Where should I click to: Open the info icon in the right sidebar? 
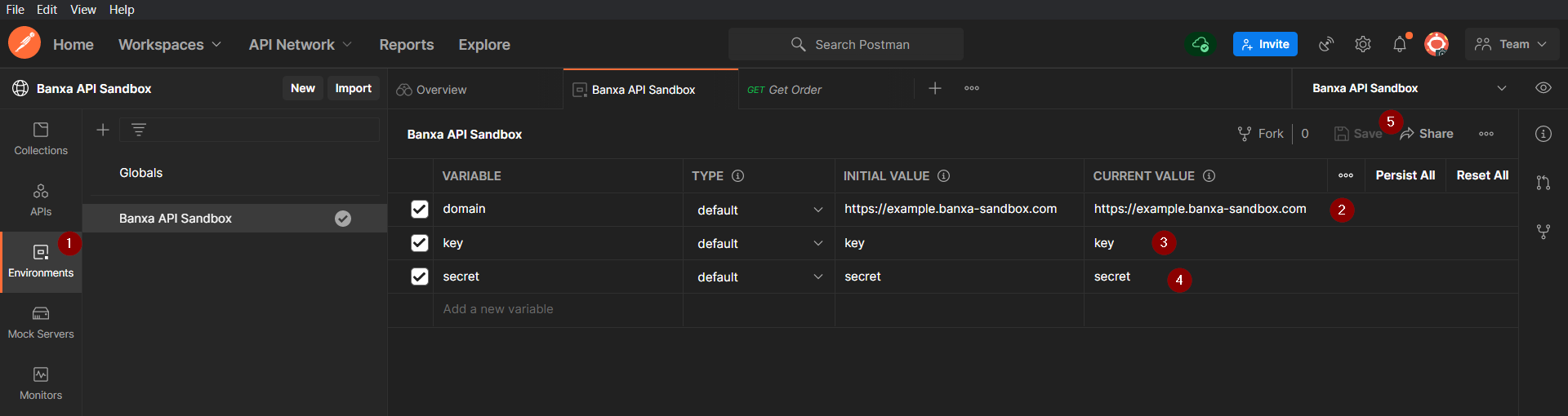[1543, 134]
